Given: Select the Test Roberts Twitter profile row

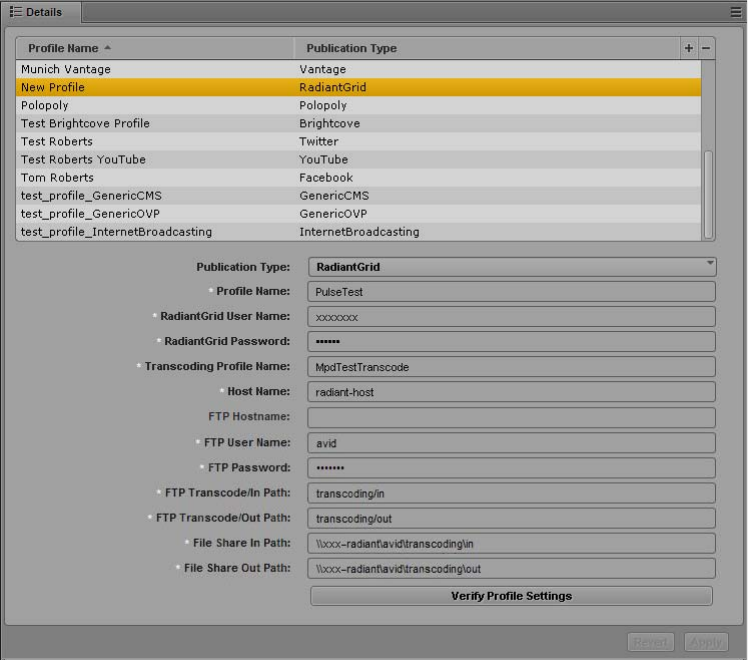Looking at the screenshot, I should click(359, 142).
